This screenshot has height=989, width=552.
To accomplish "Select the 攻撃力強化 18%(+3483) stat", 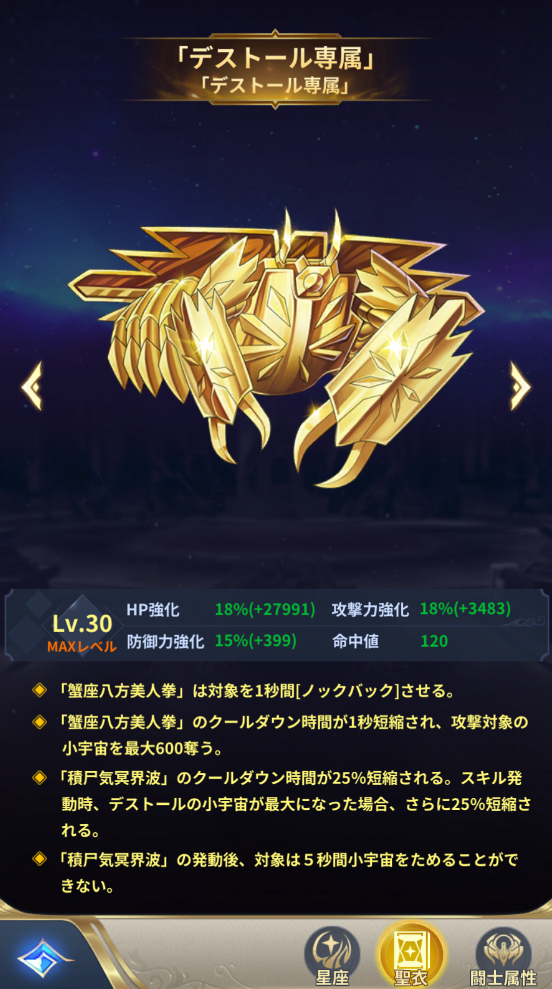I will [x=421, y=609].
